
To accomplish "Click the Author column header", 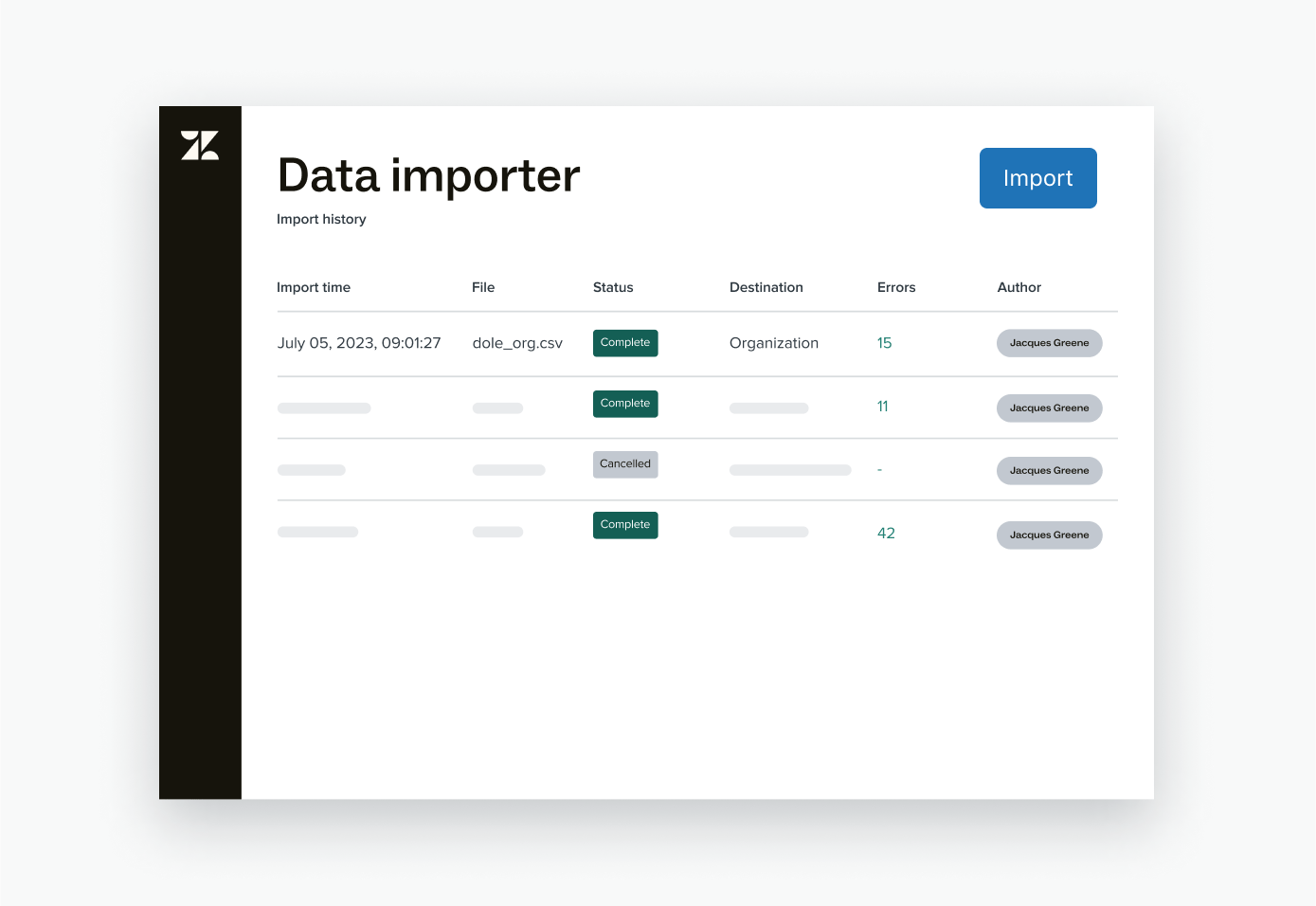I will point(1019,287).
